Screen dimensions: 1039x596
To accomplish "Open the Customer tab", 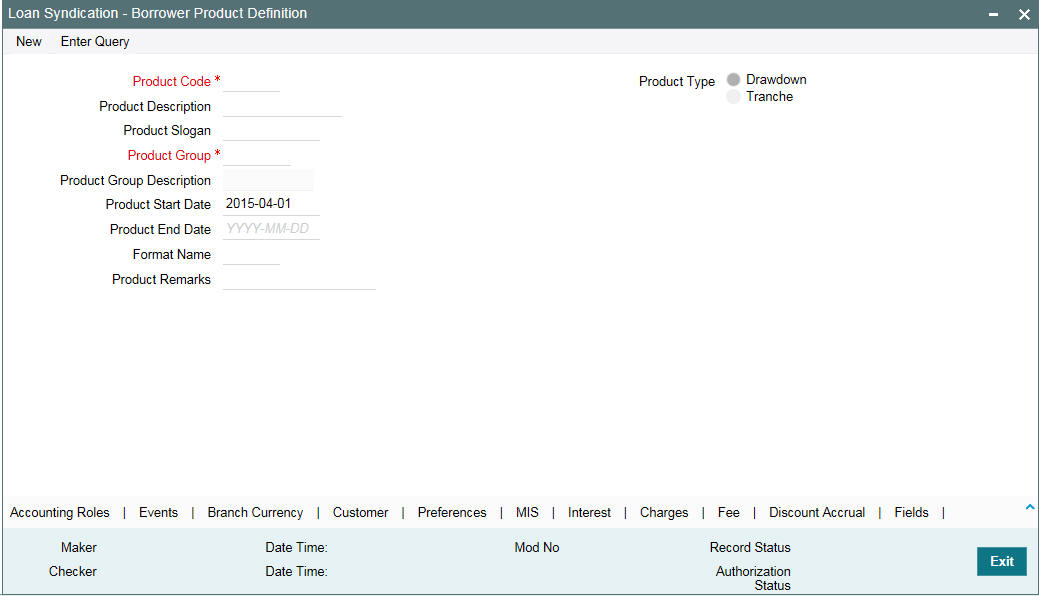I will coord(360,512).
